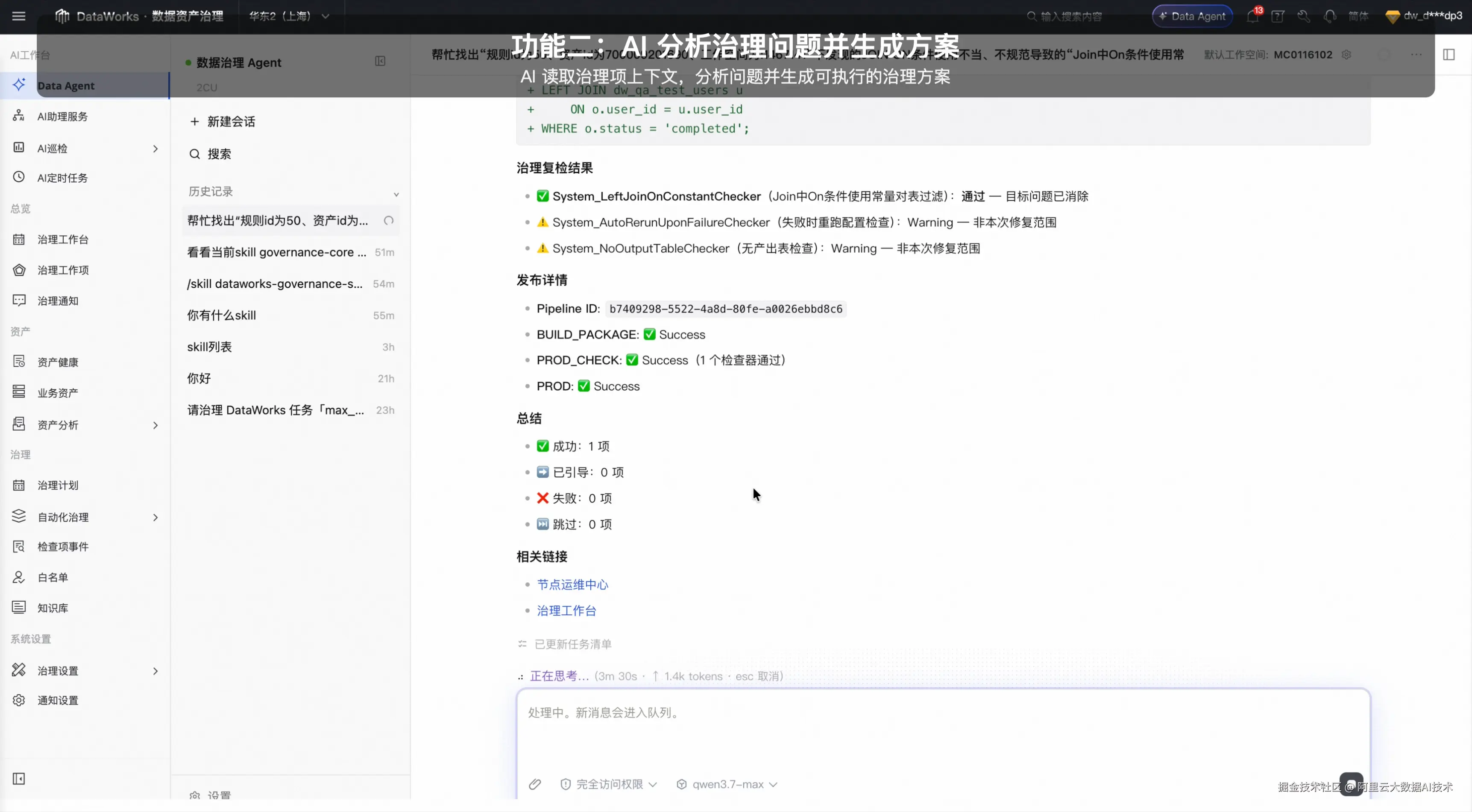Image resolution: width=1472 pixels, height=812 pixels.
Task: Open the default workspace gear icon
Action: pos(1346,55)
